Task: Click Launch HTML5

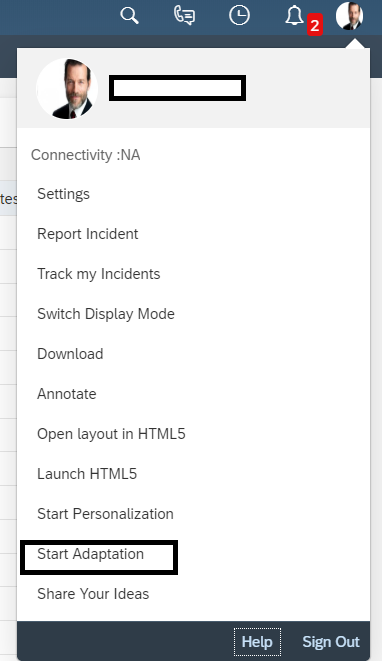Action: pyautogui.click(x=87, y=474)
